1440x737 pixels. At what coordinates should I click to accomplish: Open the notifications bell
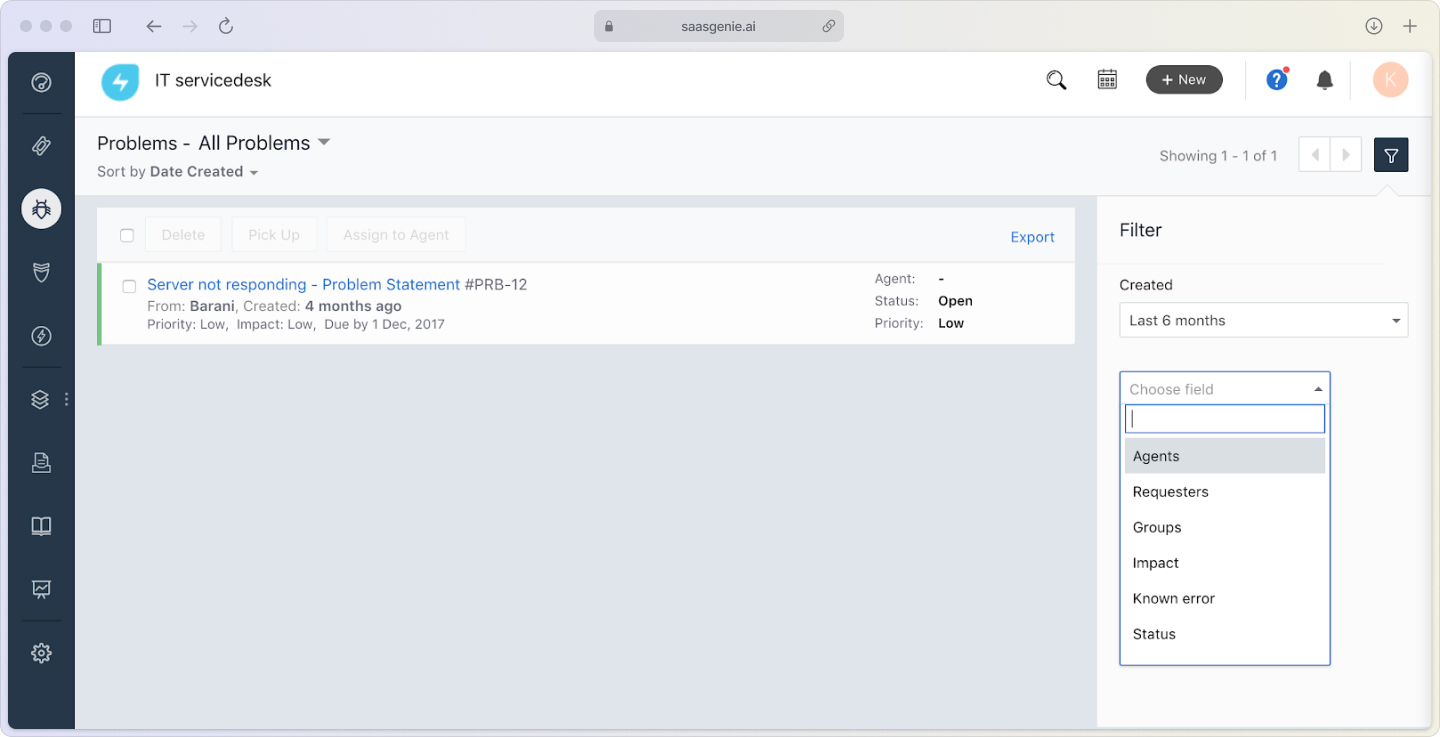(x=1325, y=79)
